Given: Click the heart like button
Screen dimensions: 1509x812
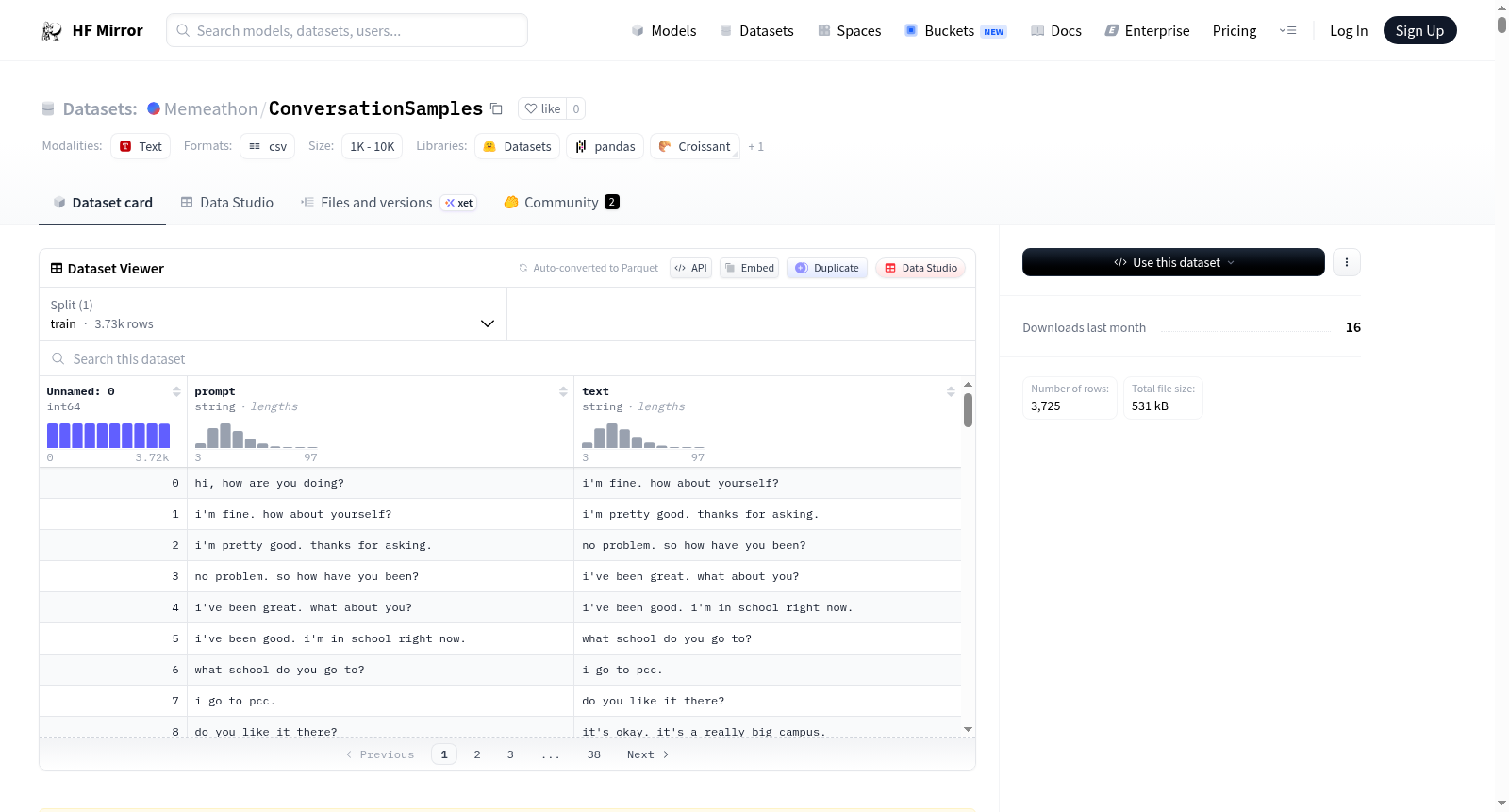Looking at the screenshot, I should 542,108.
